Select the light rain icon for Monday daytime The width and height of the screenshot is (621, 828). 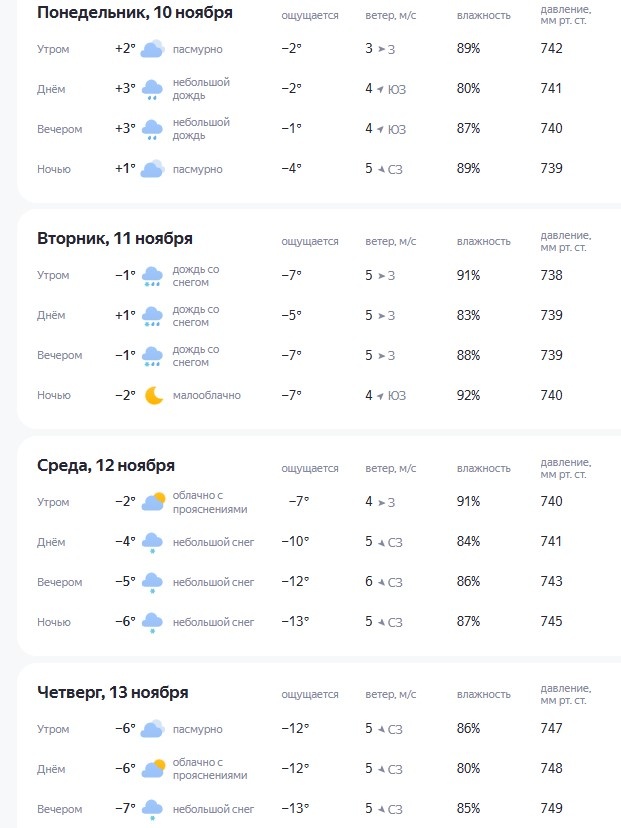click(x=152, y=88)
